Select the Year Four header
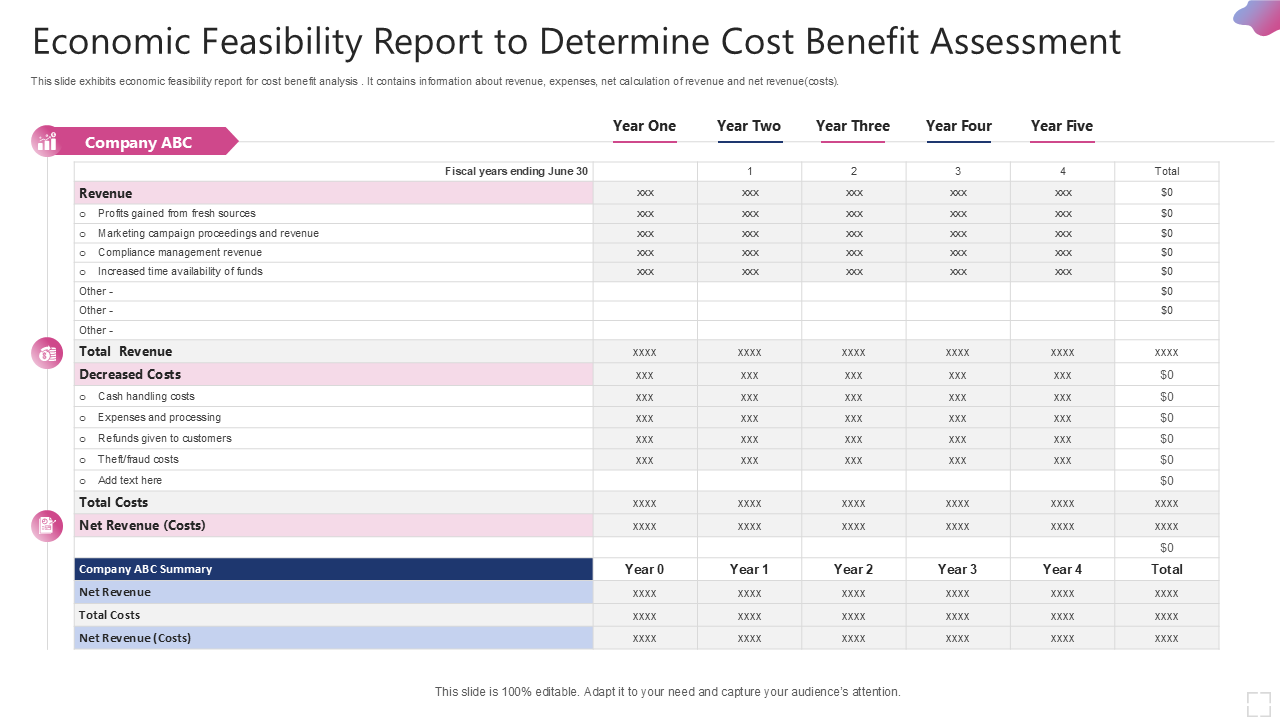1280x720 pixels. click(958, 126)
